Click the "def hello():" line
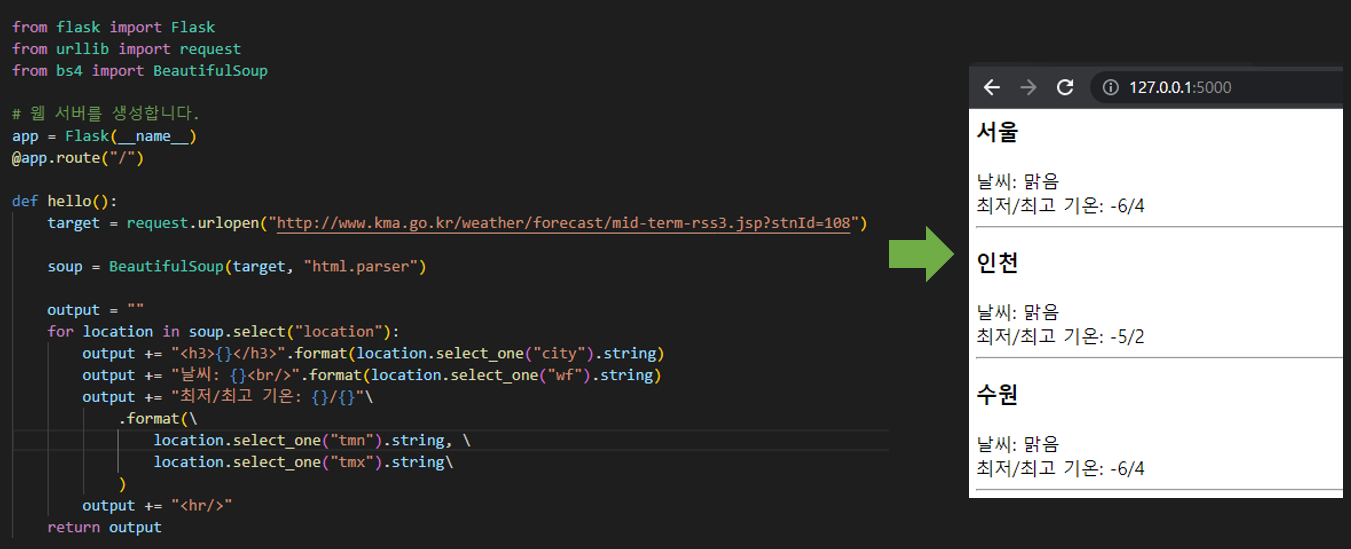This screenshot has width=1351, height=549. click(x=65, y=201)
